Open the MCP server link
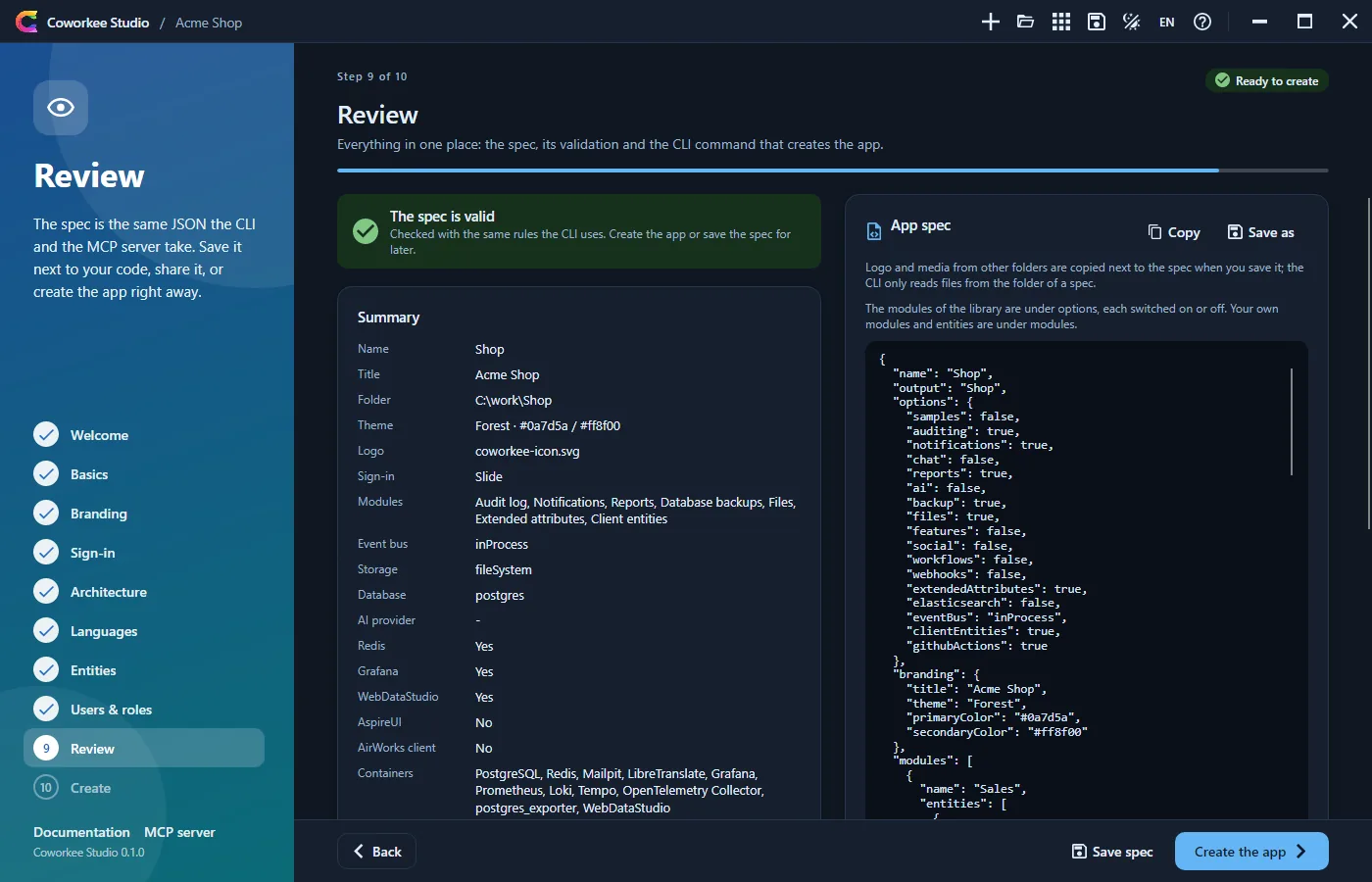1372x882 pixels. tap(179, 832)
